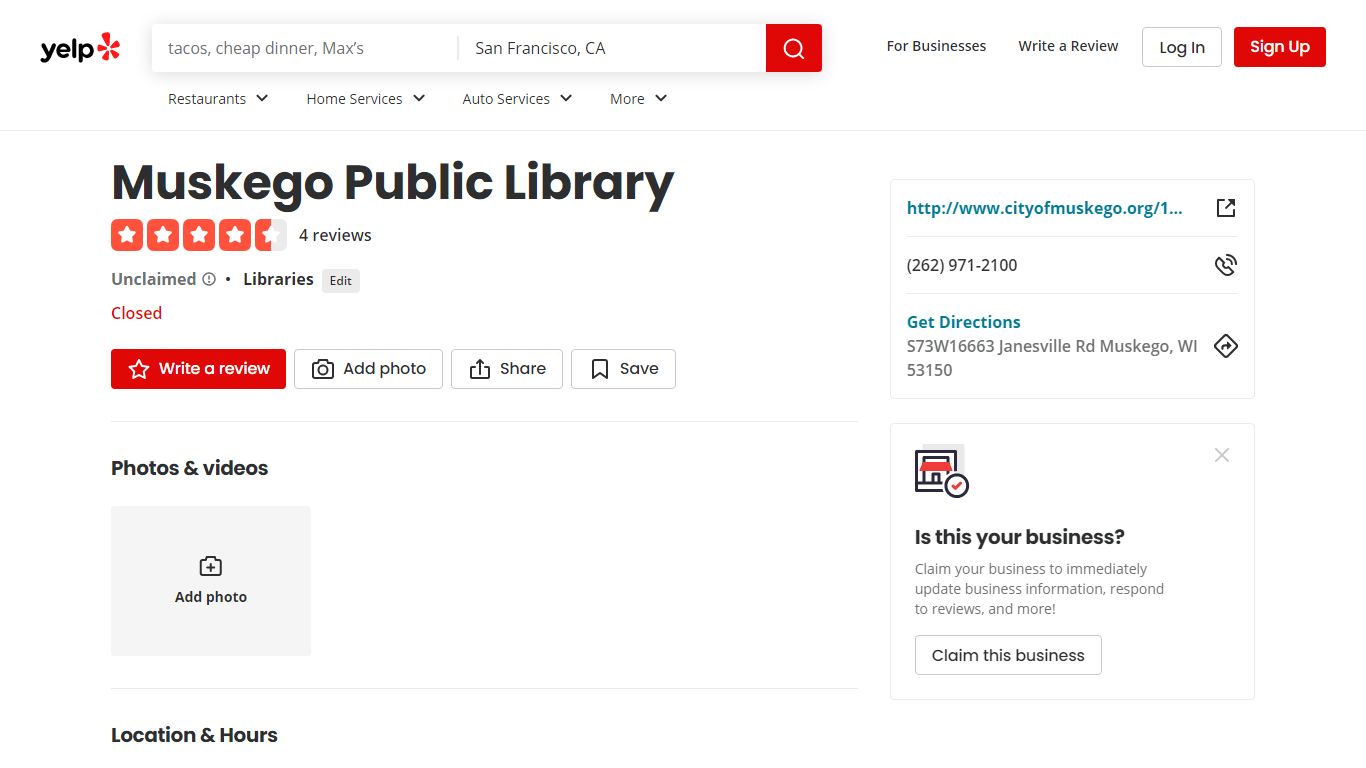
Task: Focus the search terms input field
Action: (305, 48)
